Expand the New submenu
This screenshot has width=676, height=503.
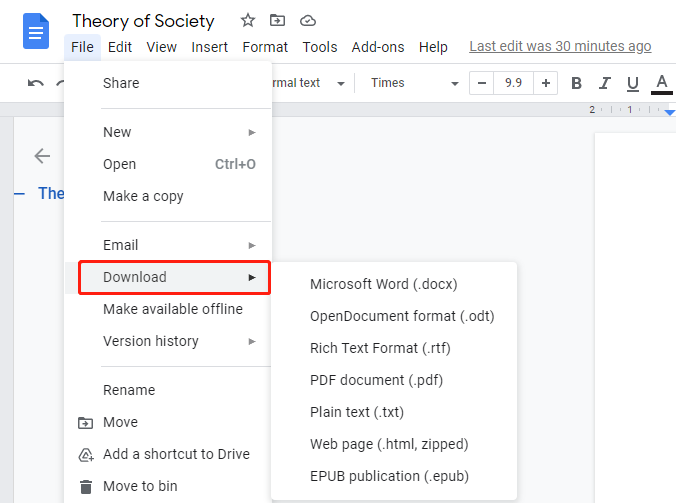168,132
